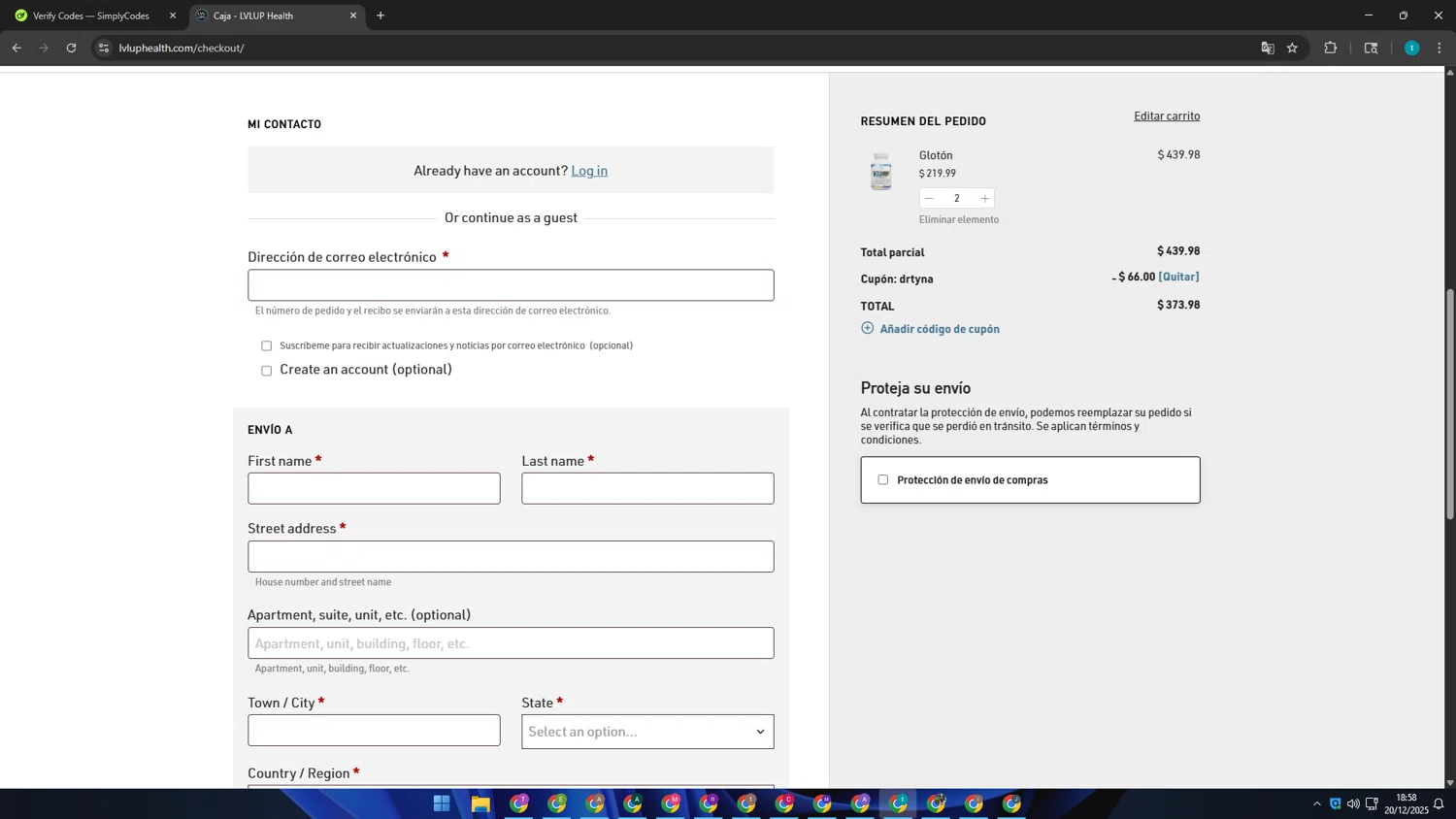This screenshot has width=1456, height=819.
Task: Decrease Glotón quantity with minus button
Action: pos(929,198)
